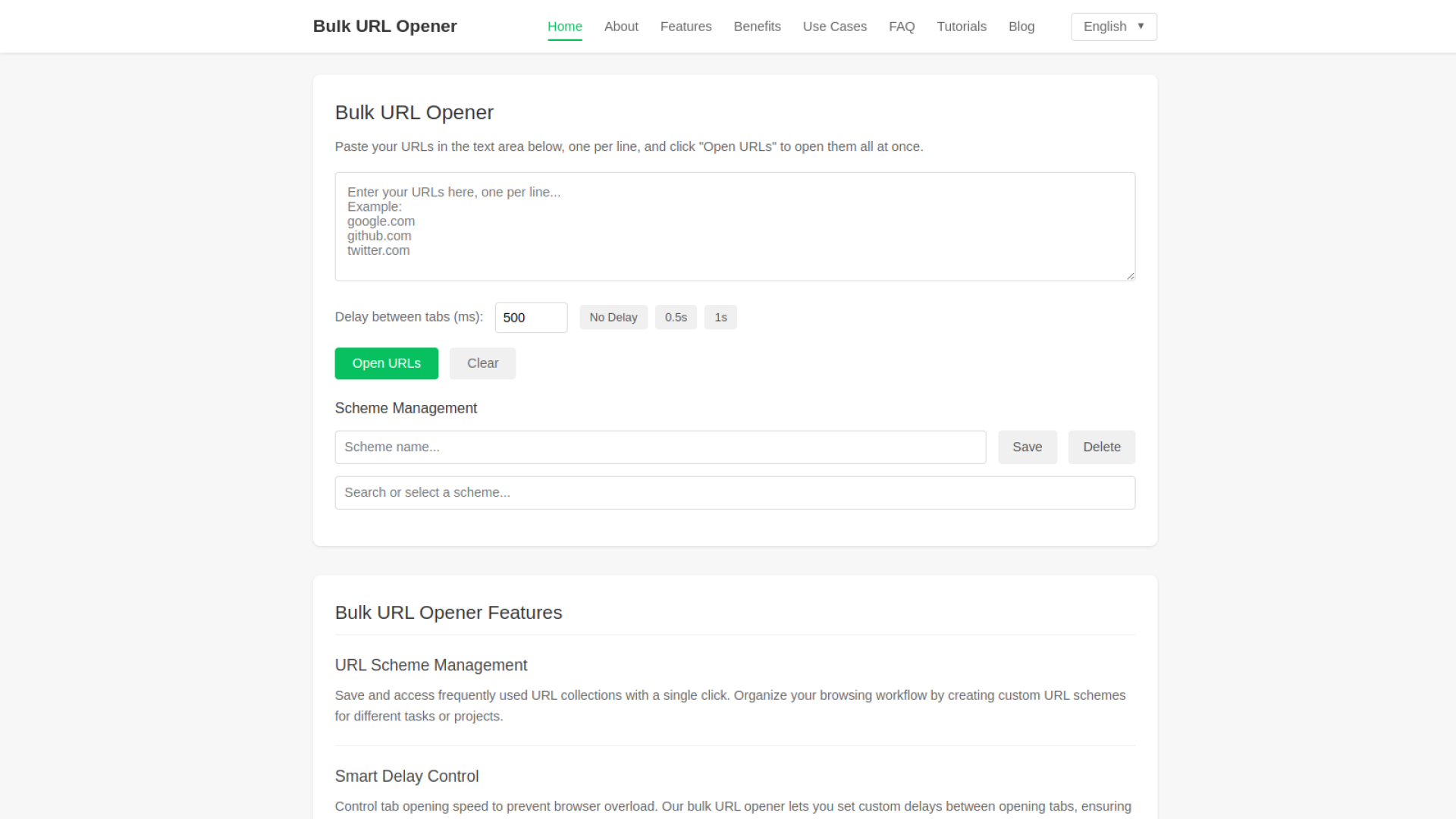Open the English language dropdown

click(1112, 27)
